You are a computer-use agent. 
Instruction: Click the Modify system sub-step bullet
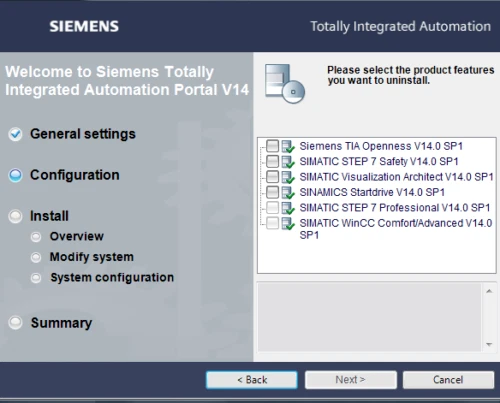click(36, 257)
